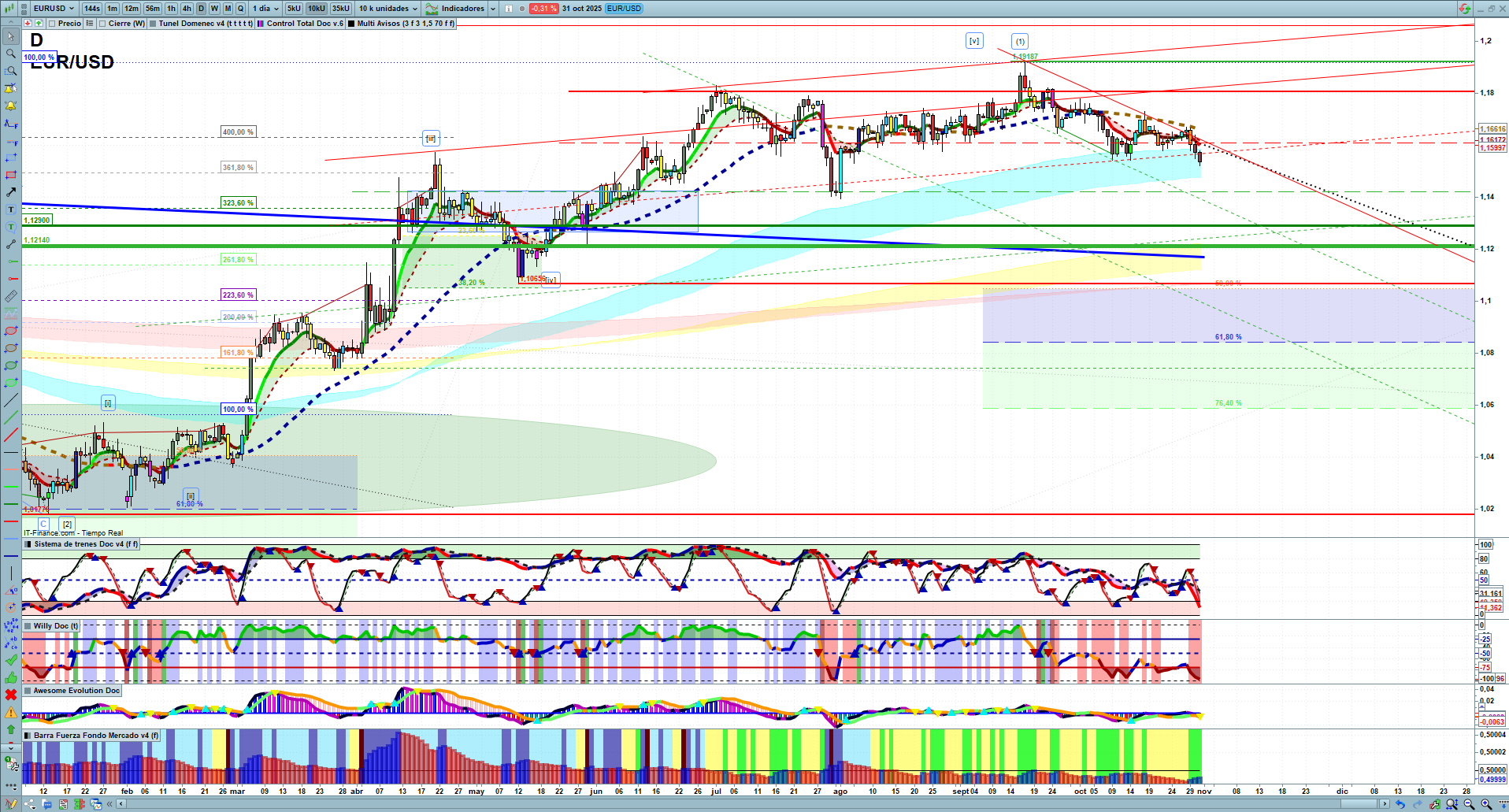Switch to the 12m timeframe
This screenshot has width=1509, height=812.
coord(132,8)
